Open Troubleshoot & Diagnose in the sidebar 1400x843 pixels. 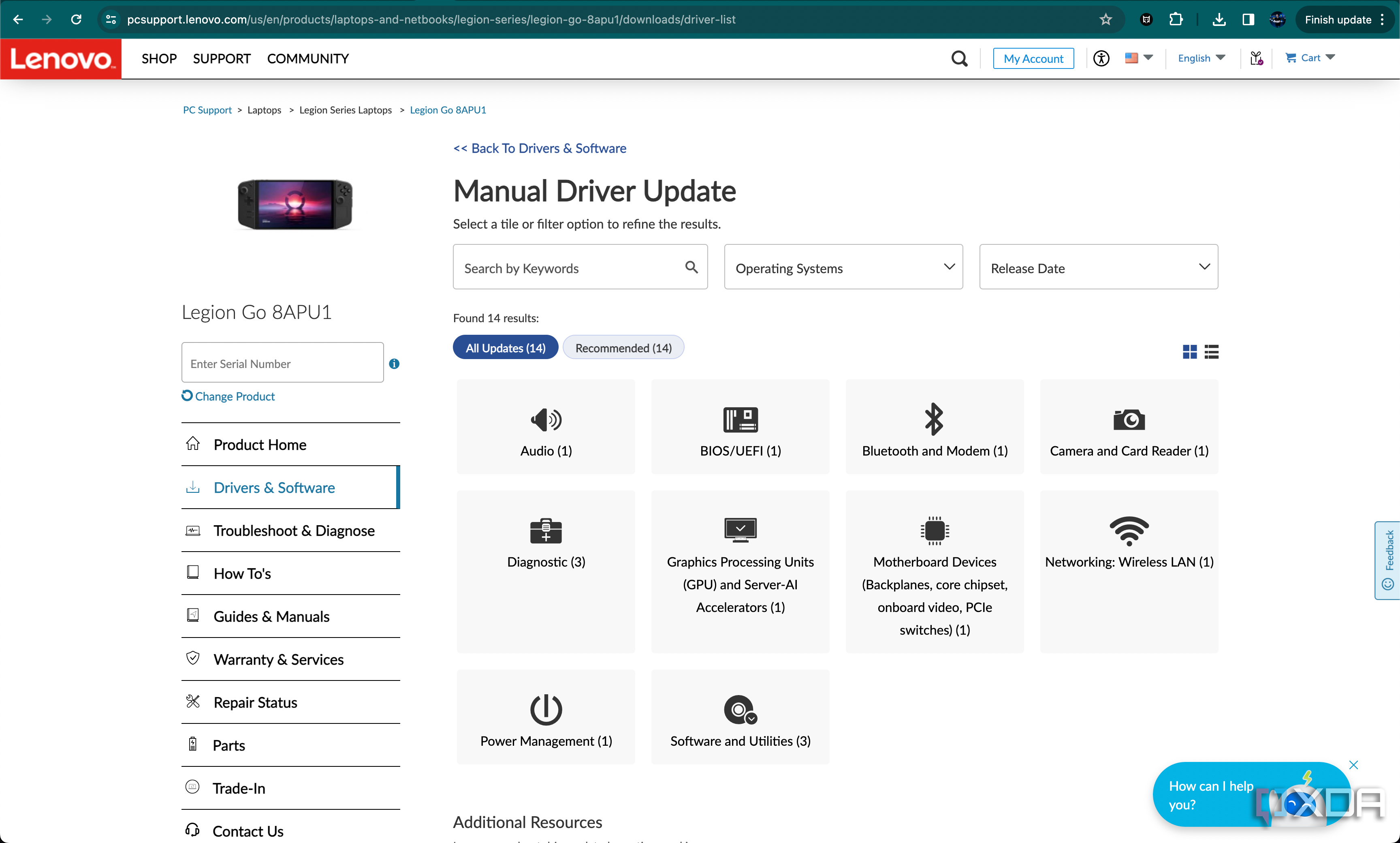(291, 530)
